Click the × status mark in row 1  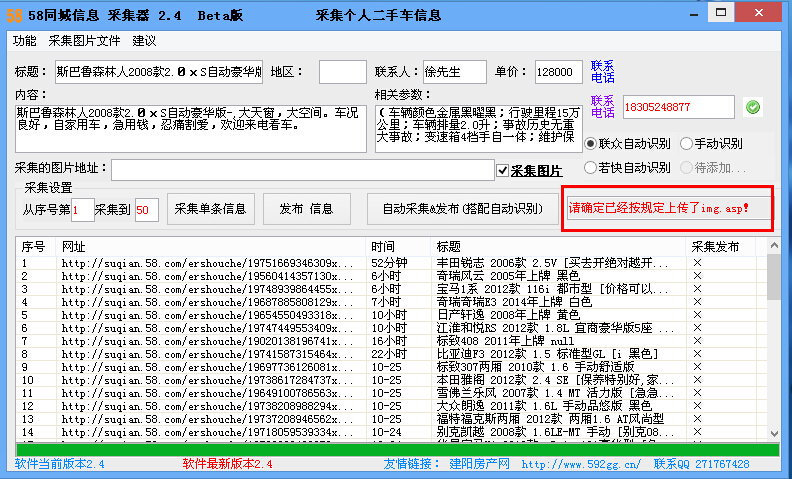697,263
